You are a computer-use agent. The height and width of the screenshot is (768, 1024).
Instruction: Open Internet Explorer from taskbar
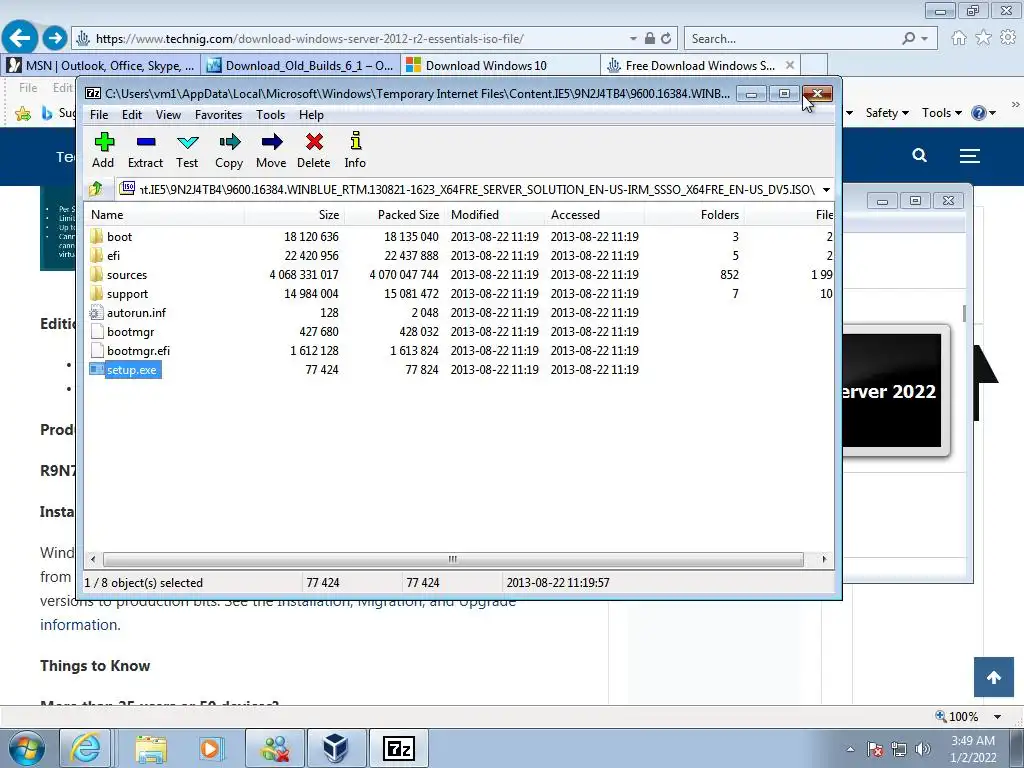click(86, 748)
